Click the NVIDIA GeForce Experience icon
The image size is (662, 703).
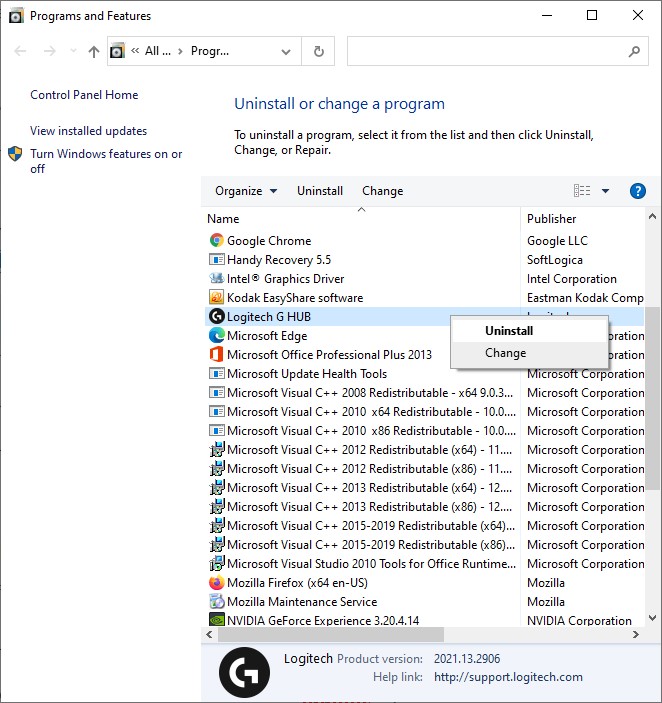216,620
